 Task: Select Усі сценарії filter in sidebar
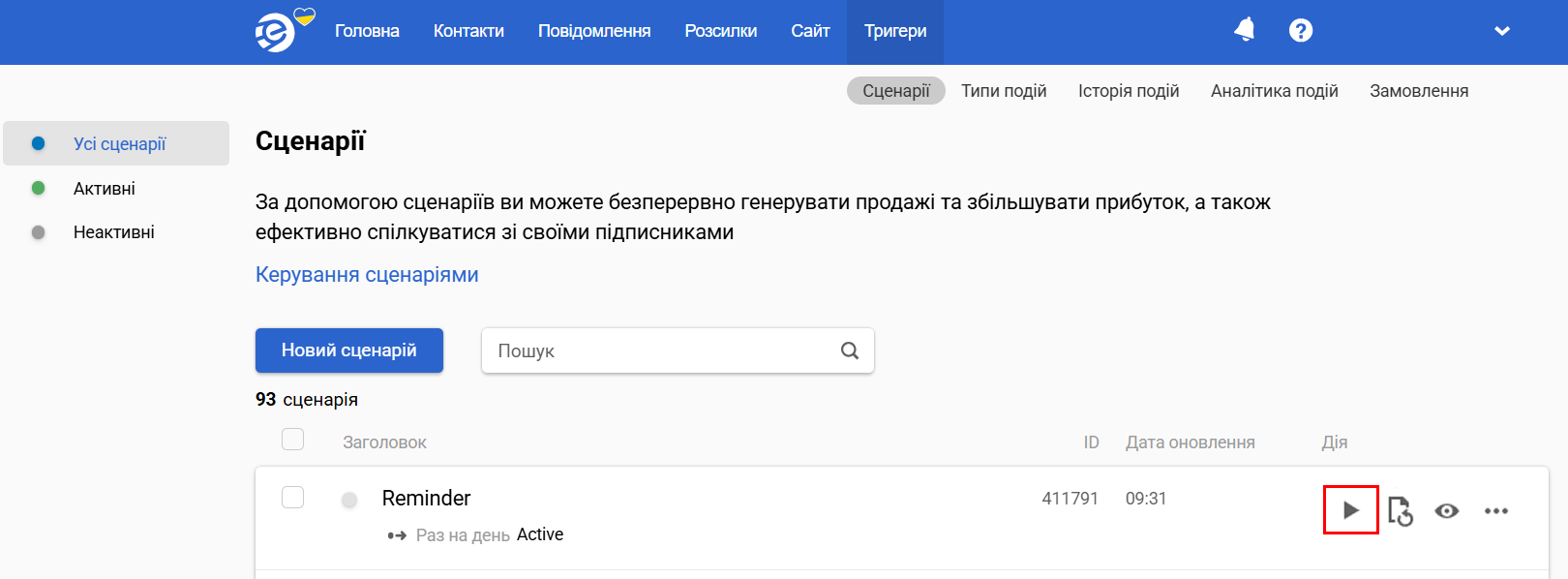click(116, 143)
